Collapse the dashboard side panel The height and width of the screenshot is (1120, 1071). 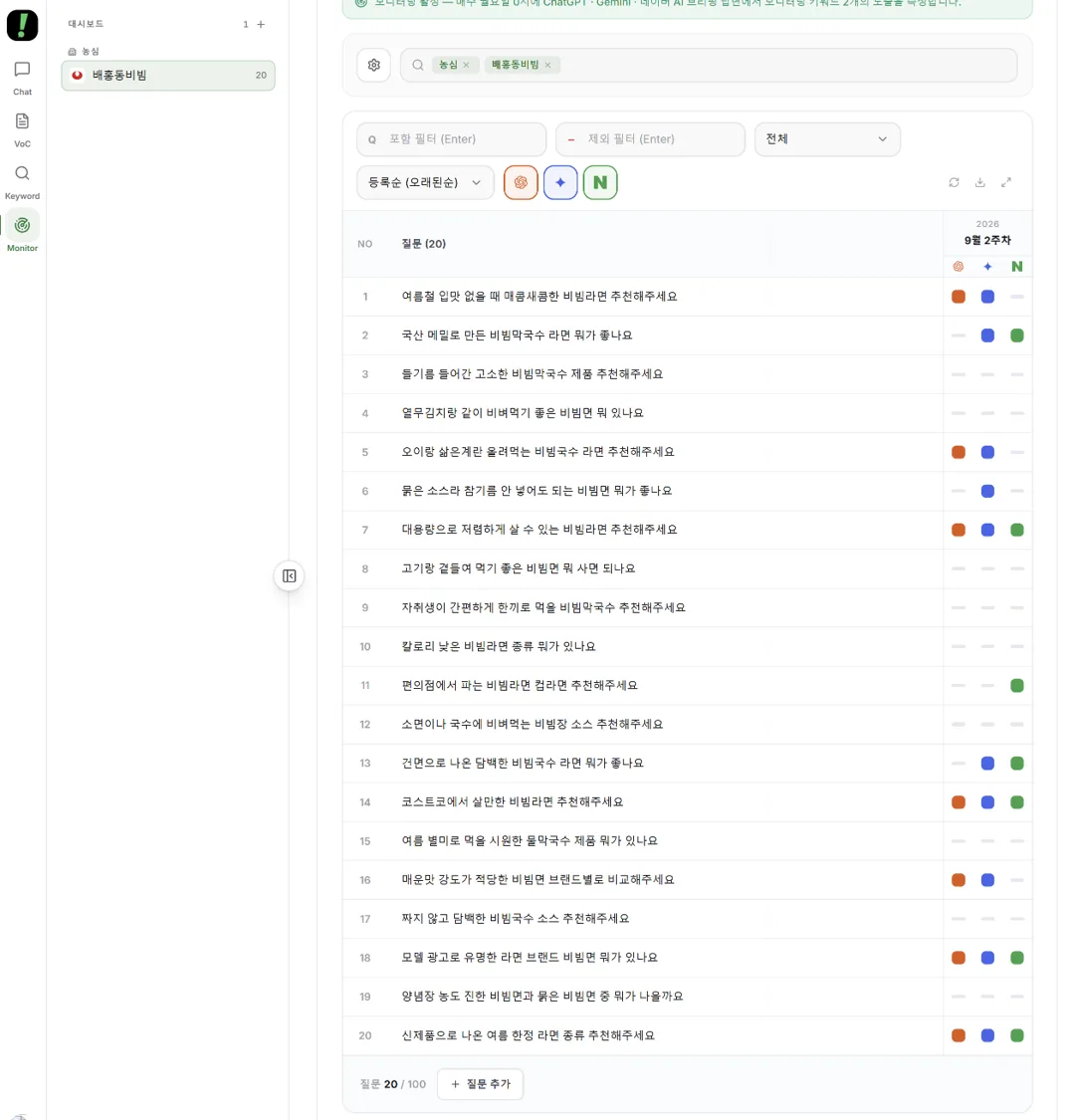(290, 575)
